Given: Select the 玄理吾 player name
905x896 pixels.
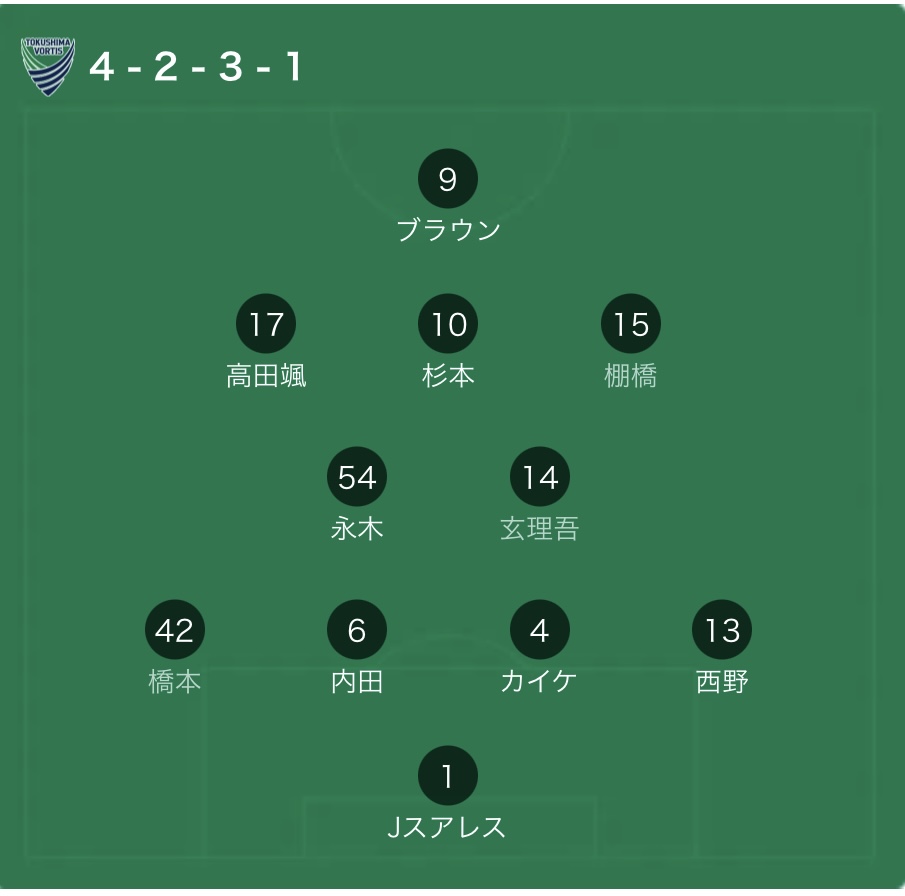Looking at the screenshot, I should click(540, 528).
